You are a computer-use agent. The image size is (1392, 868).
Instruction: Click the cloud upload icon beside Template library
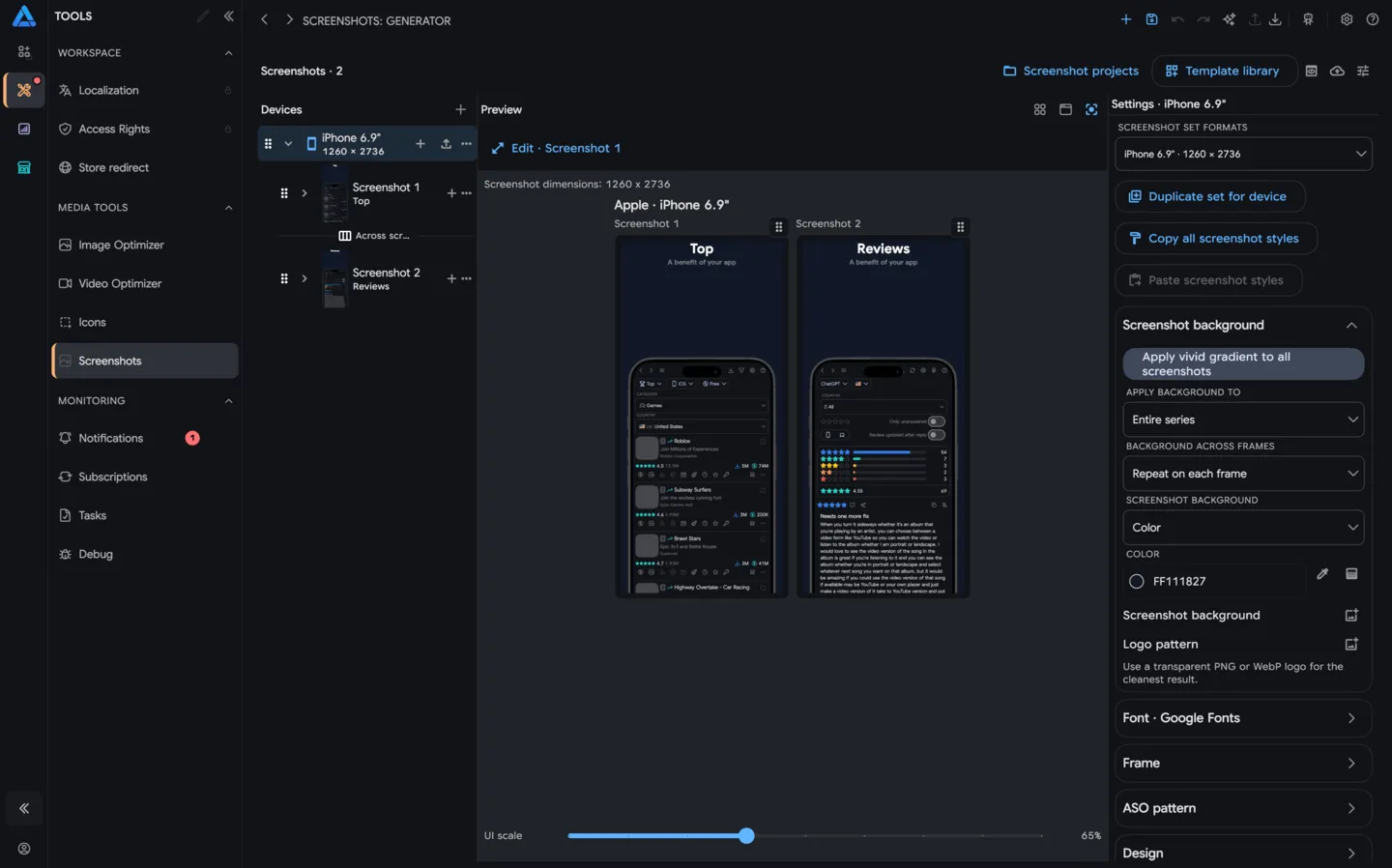(x=1337, y=71)
